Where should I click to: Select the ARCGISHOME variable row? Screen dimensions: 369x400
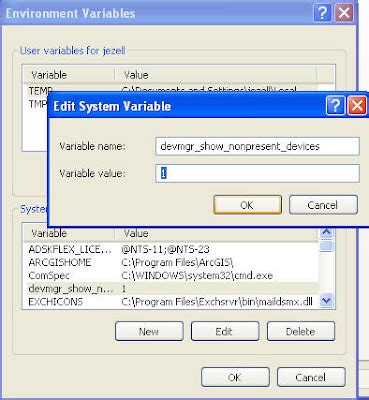pos(170,262)
